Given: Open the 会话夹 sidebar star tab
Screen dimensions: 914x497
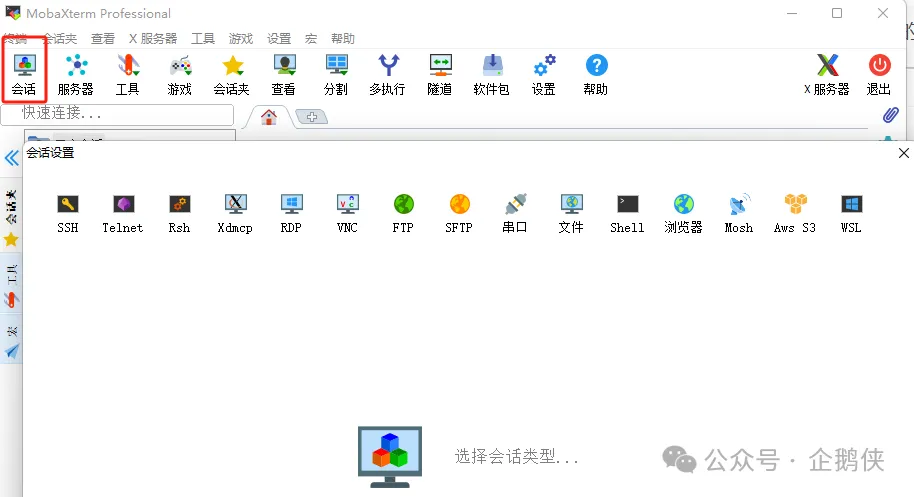Looking at the screenshot, I should 11,218.
